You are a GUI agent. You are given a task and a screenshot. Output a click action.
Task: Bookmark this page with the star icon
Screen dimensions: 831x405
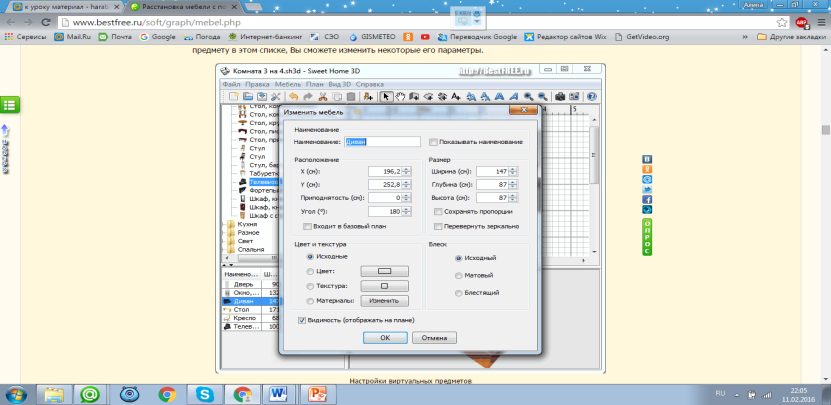coord(782,22)
